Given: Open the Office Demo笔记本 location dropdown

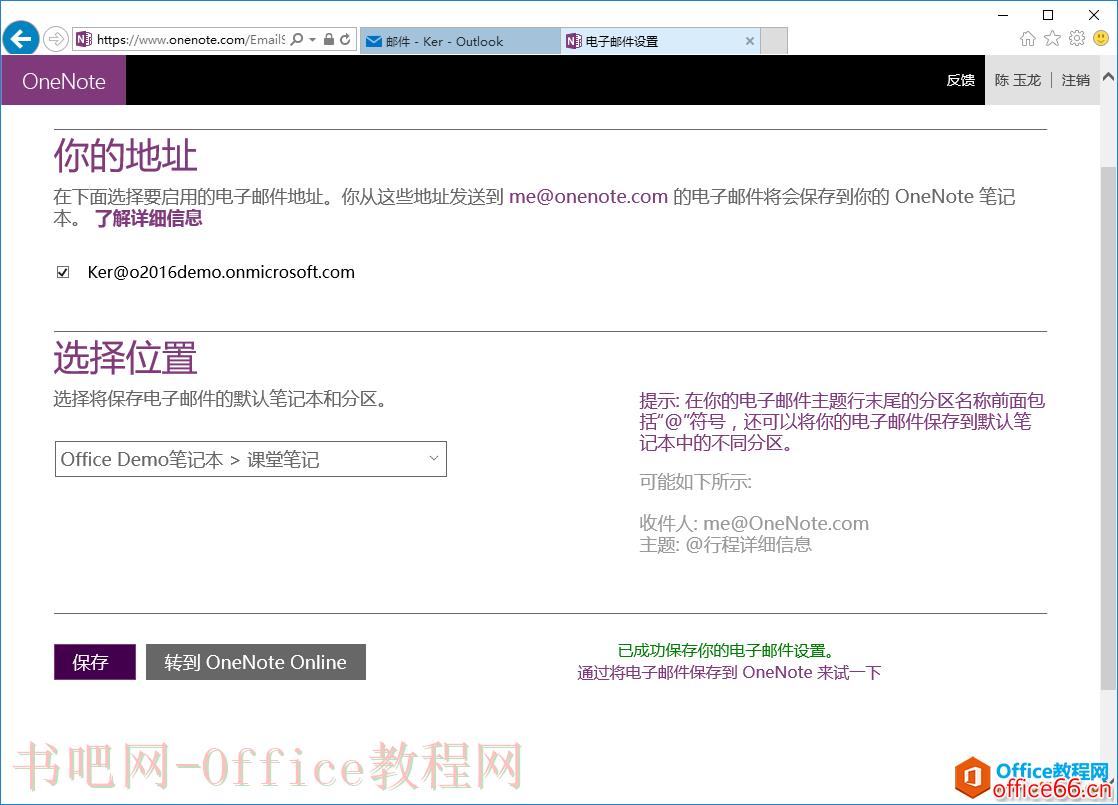Looking at the screenshot, I should pyautogui.click(x=251, y=459).
